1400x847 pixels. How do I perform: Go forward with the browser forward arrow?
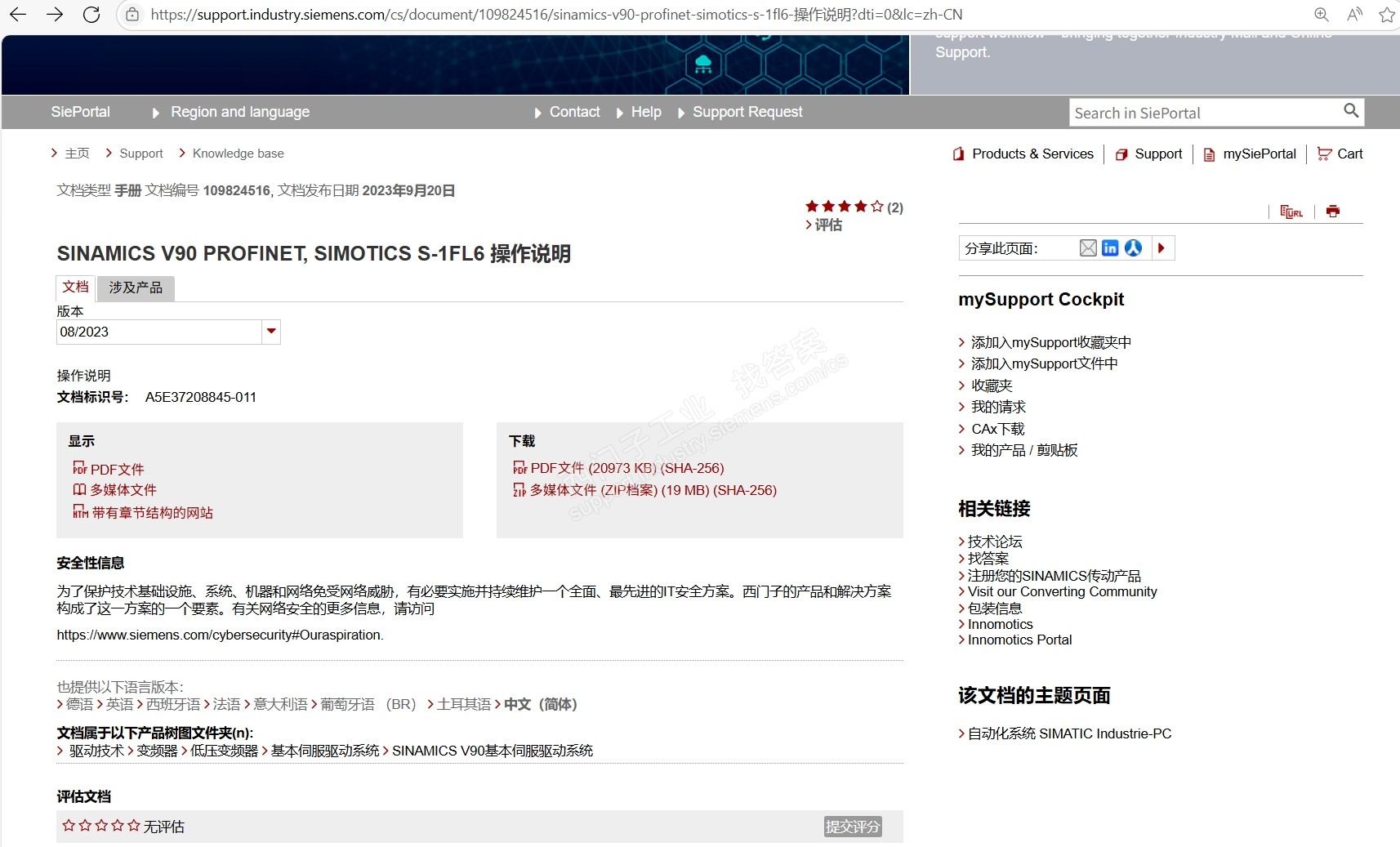(x=55, y=14)
